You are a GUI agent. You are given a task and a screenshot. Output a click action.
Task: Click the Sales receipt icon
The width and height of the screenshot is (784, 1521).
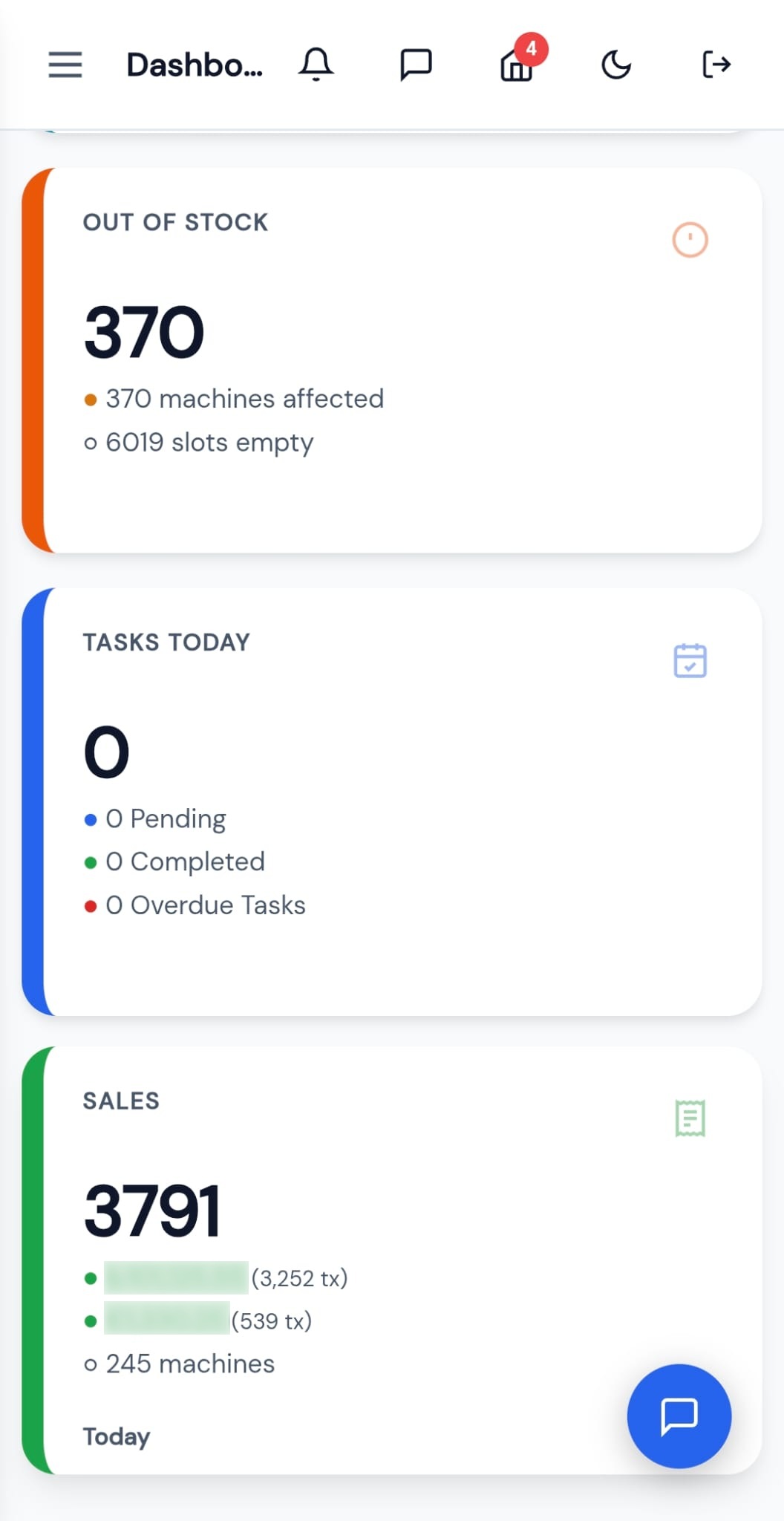click(x=690, y=1118)
